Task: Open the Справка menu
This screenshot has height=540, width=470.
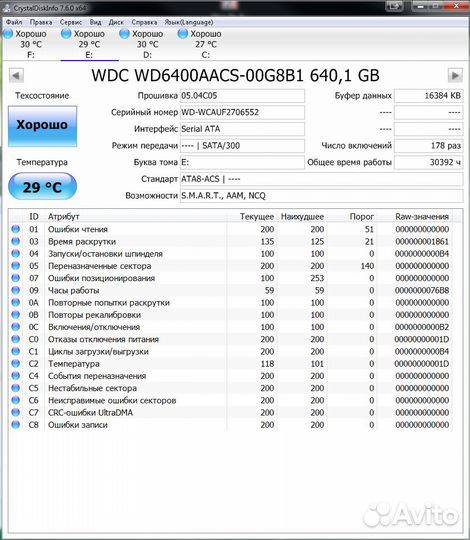Action: (144, 22)
